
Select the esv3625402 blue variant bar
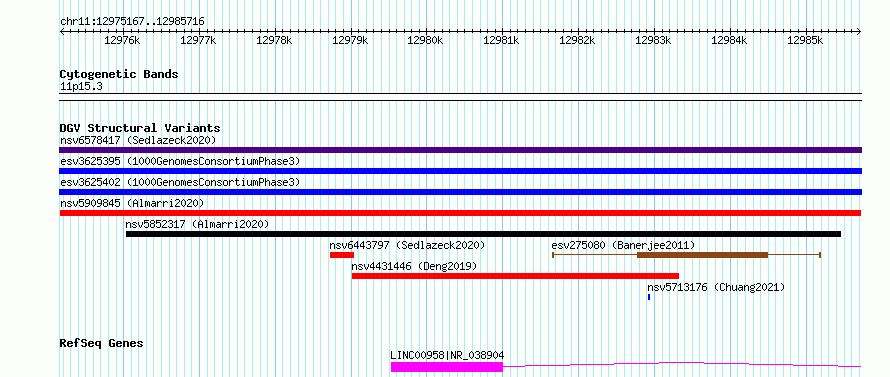[460, 192]
